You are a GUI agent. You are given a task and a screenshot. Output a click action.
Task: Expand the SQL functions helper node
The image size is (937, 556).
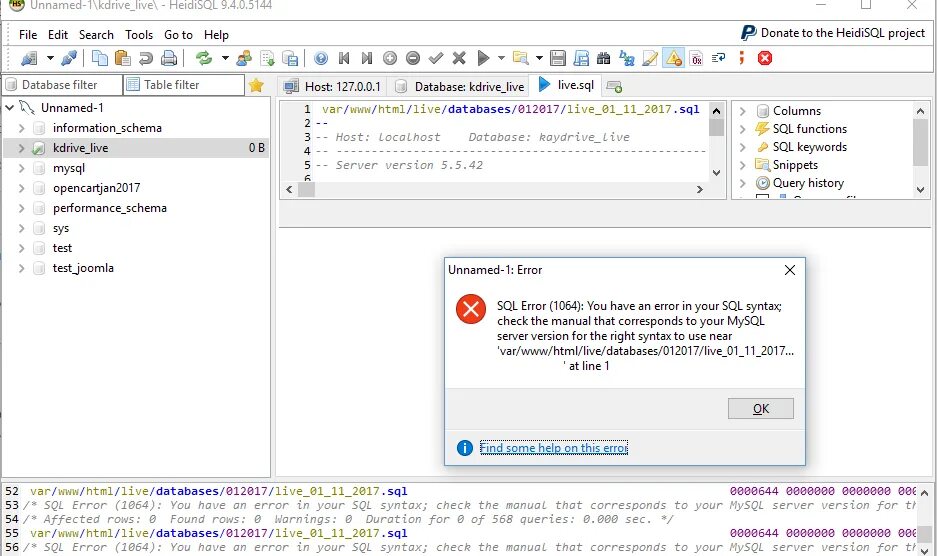742,129
